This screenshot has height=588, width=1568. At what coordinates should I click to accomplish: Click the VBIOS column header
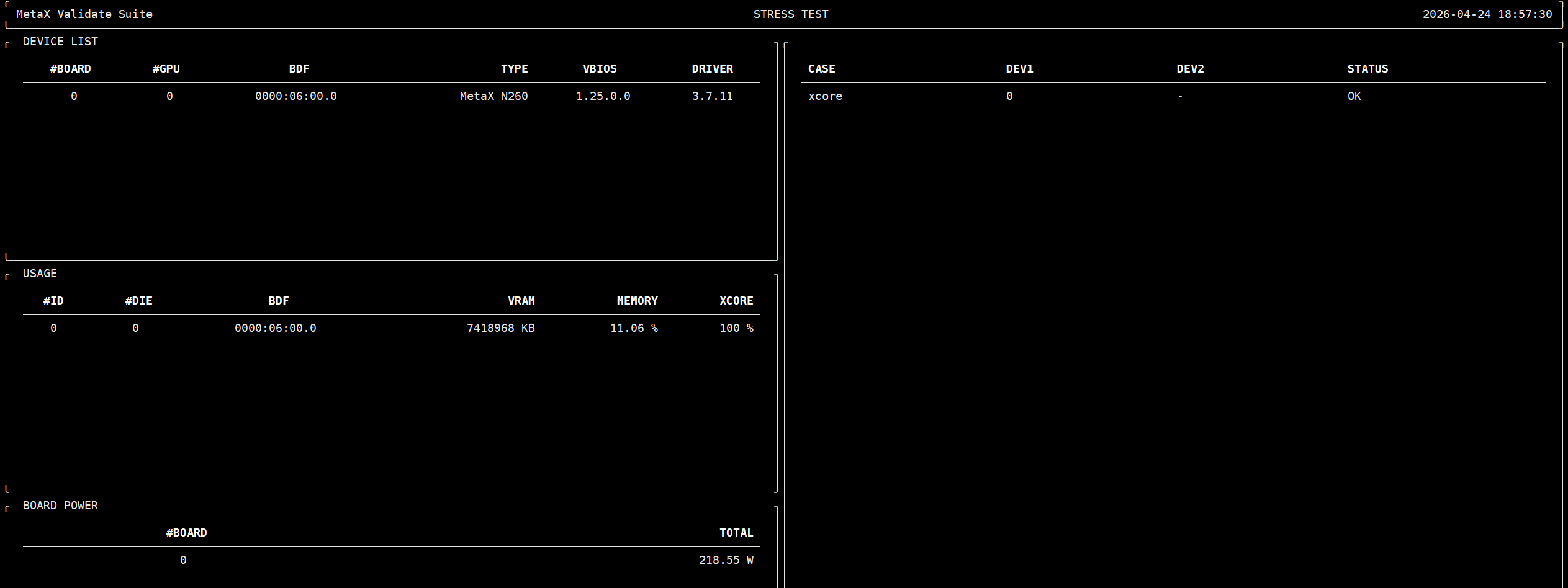tap(600, 69)
